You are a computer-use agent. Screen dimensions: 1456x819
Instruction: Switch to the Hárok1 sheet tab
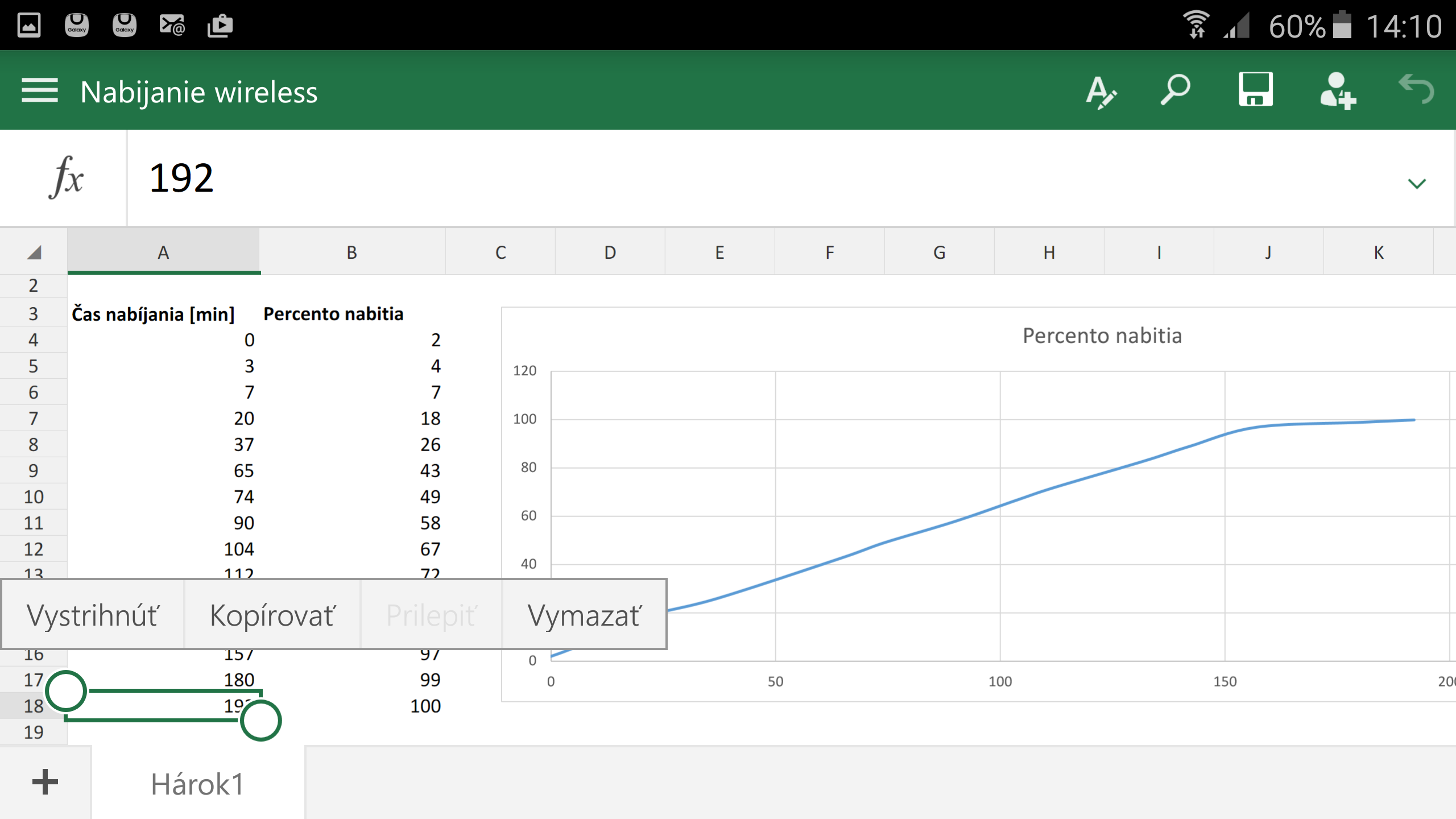coord(197,784)
